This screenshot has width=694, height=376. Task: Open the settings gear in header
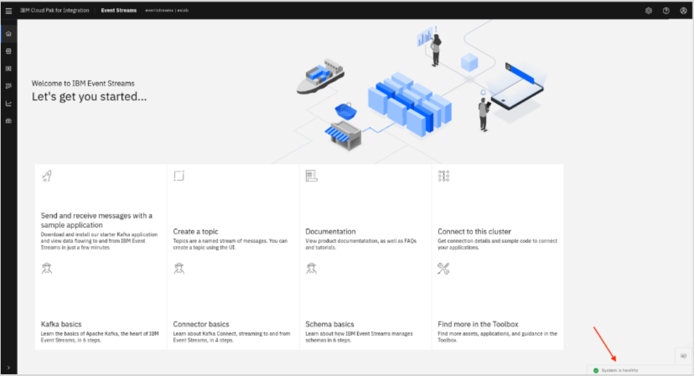[x=648, y=11]
